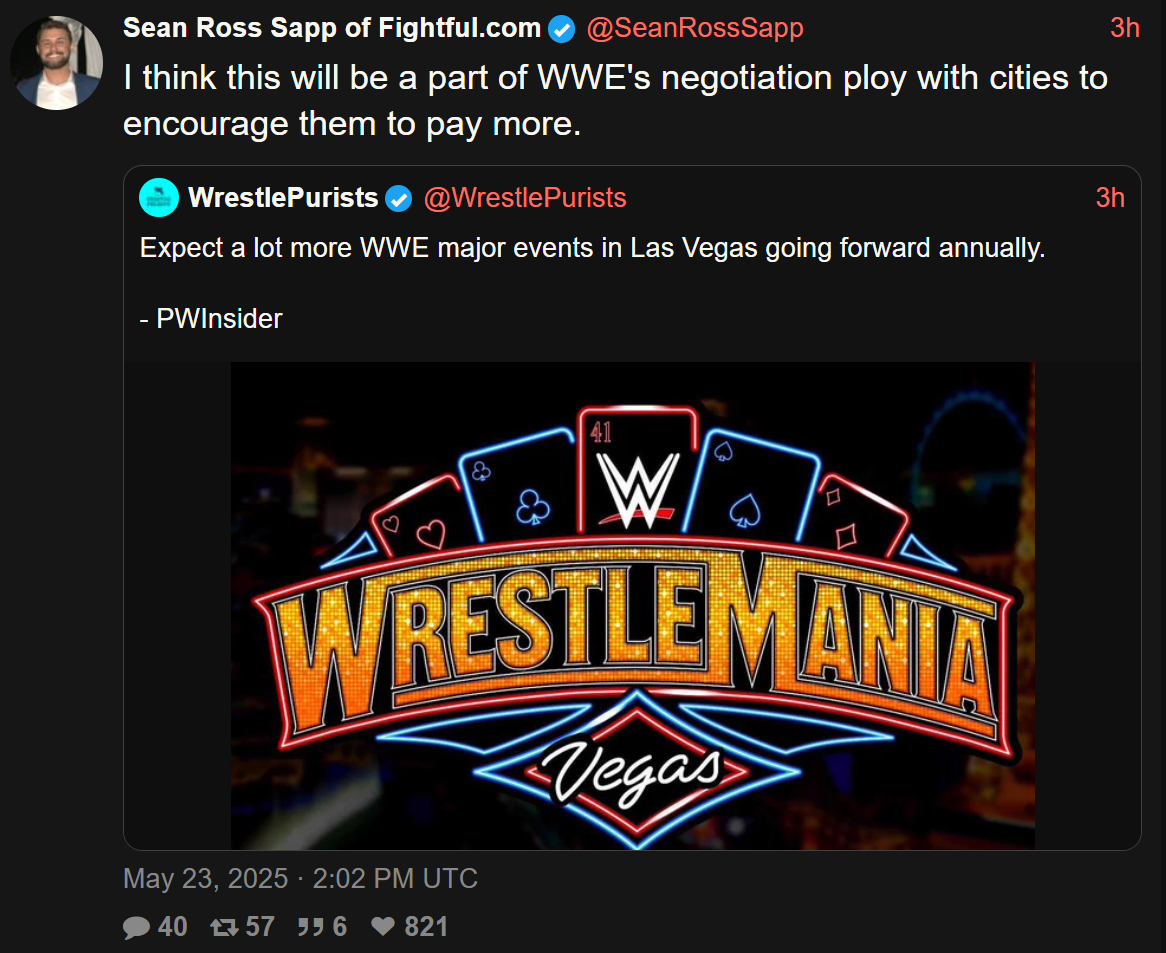Click the 821 likes count
Viewport: 1166px width, 953px height.
[426, 927]
